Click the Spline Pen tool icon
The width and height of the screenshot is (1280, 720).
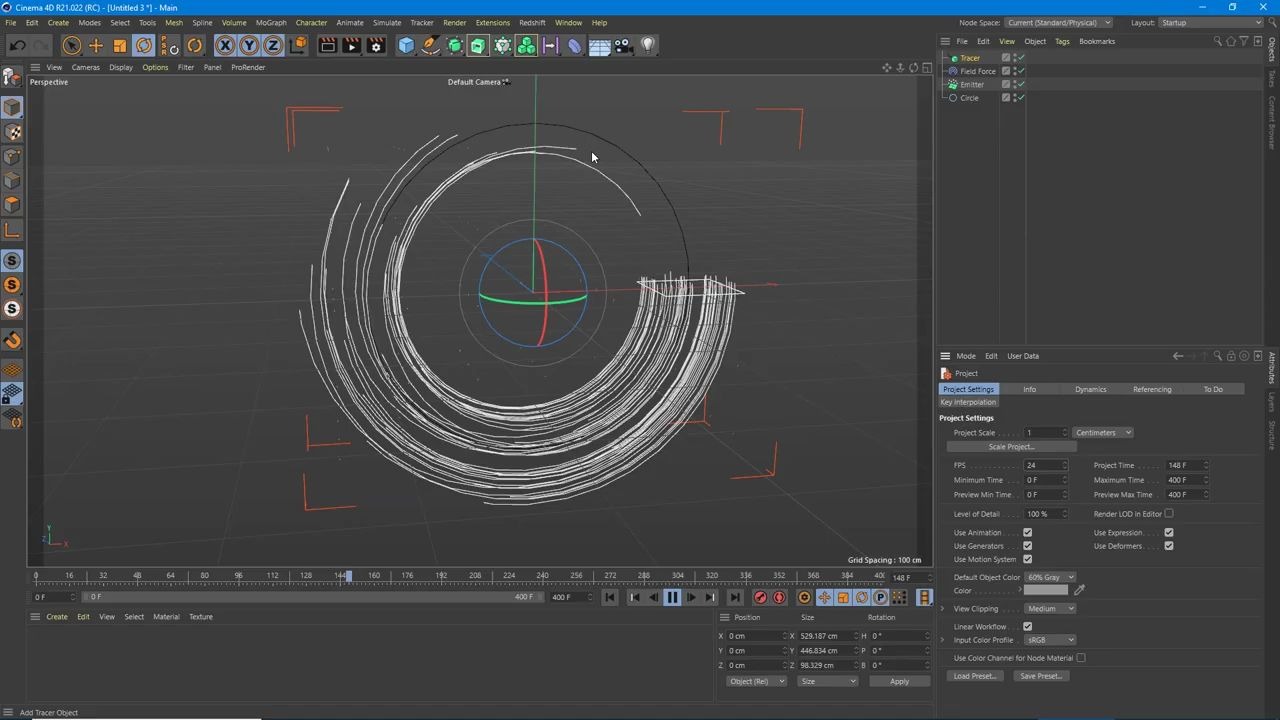pyautogui.click(x=430, y=46)
